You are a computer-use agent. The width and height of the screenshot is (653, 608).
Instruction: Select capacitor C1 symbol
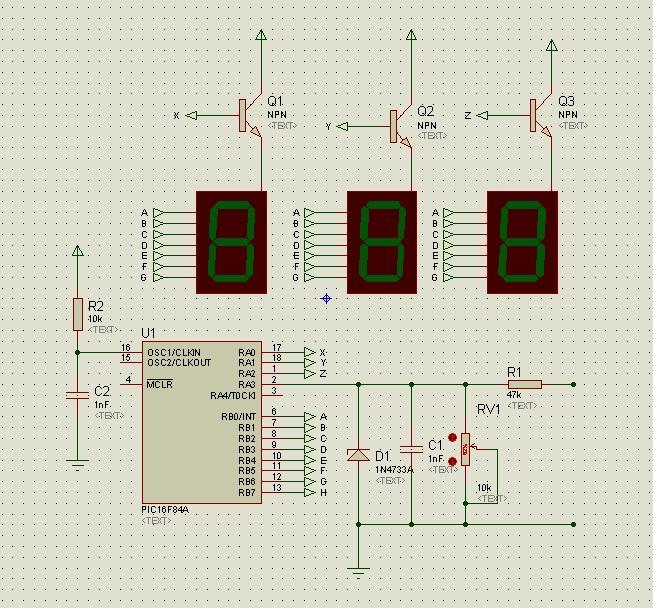coord(411,449)
